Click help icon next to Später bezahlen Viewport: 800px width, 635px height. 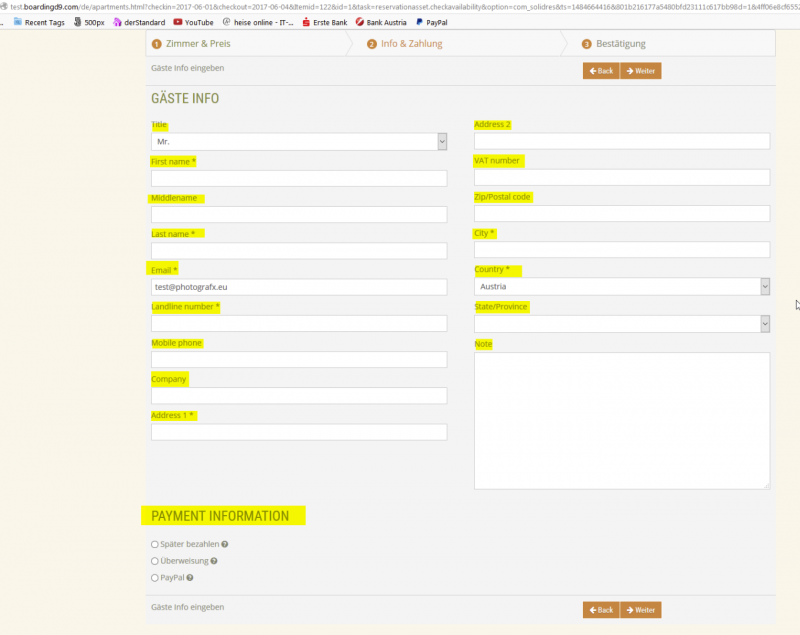coord(225,545)
